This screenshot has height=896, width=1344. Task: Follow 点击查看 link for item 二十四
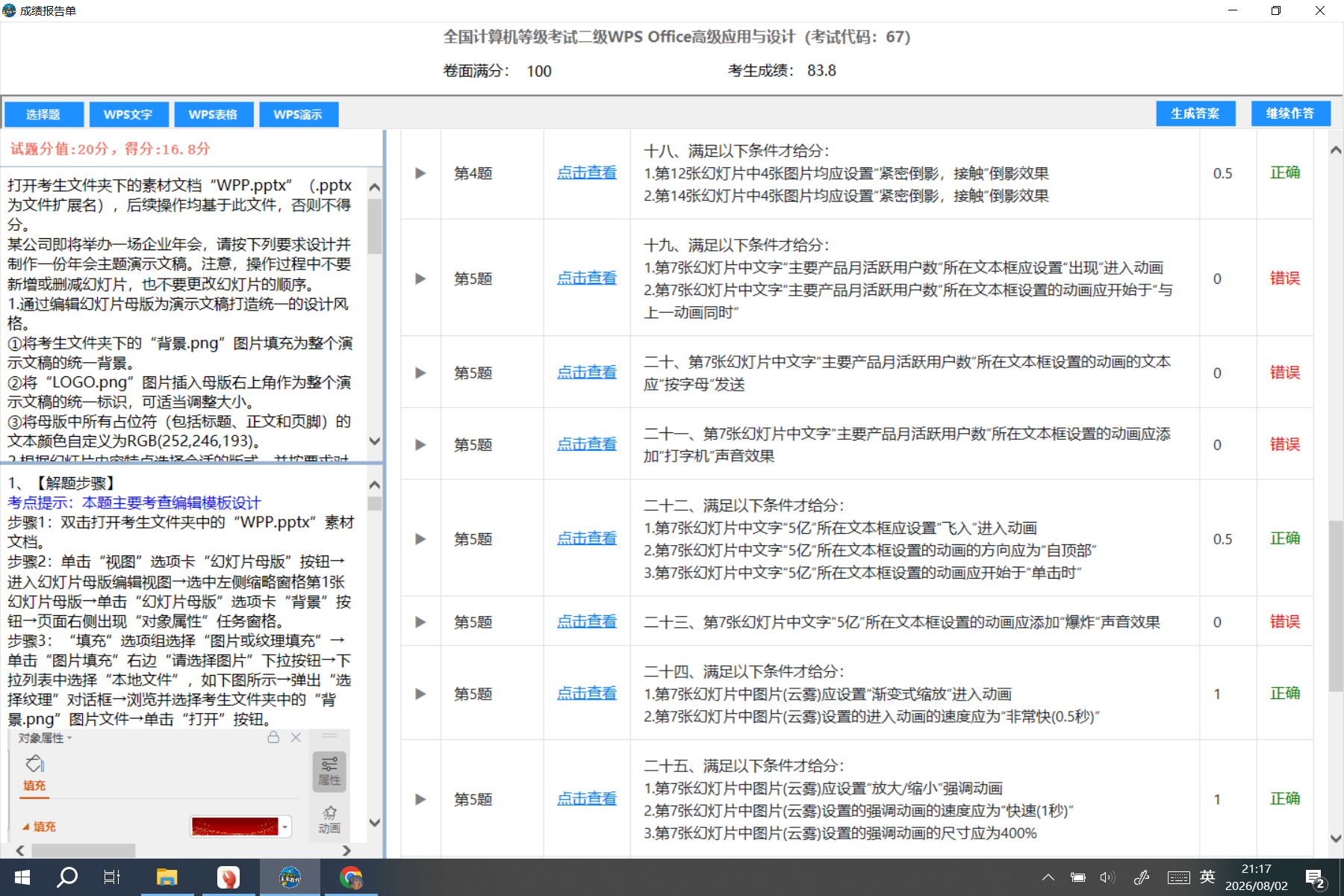coord(587,693)
